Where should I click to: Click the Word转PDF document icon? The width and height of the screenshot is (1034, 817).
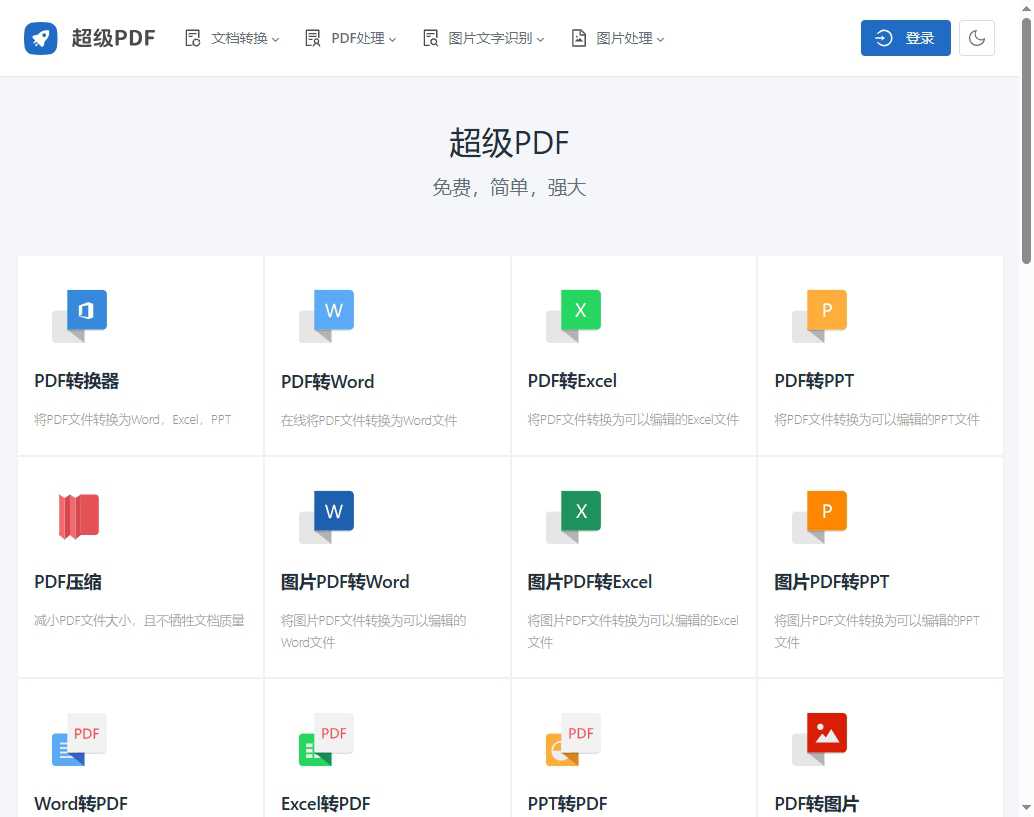coord(80,740)
